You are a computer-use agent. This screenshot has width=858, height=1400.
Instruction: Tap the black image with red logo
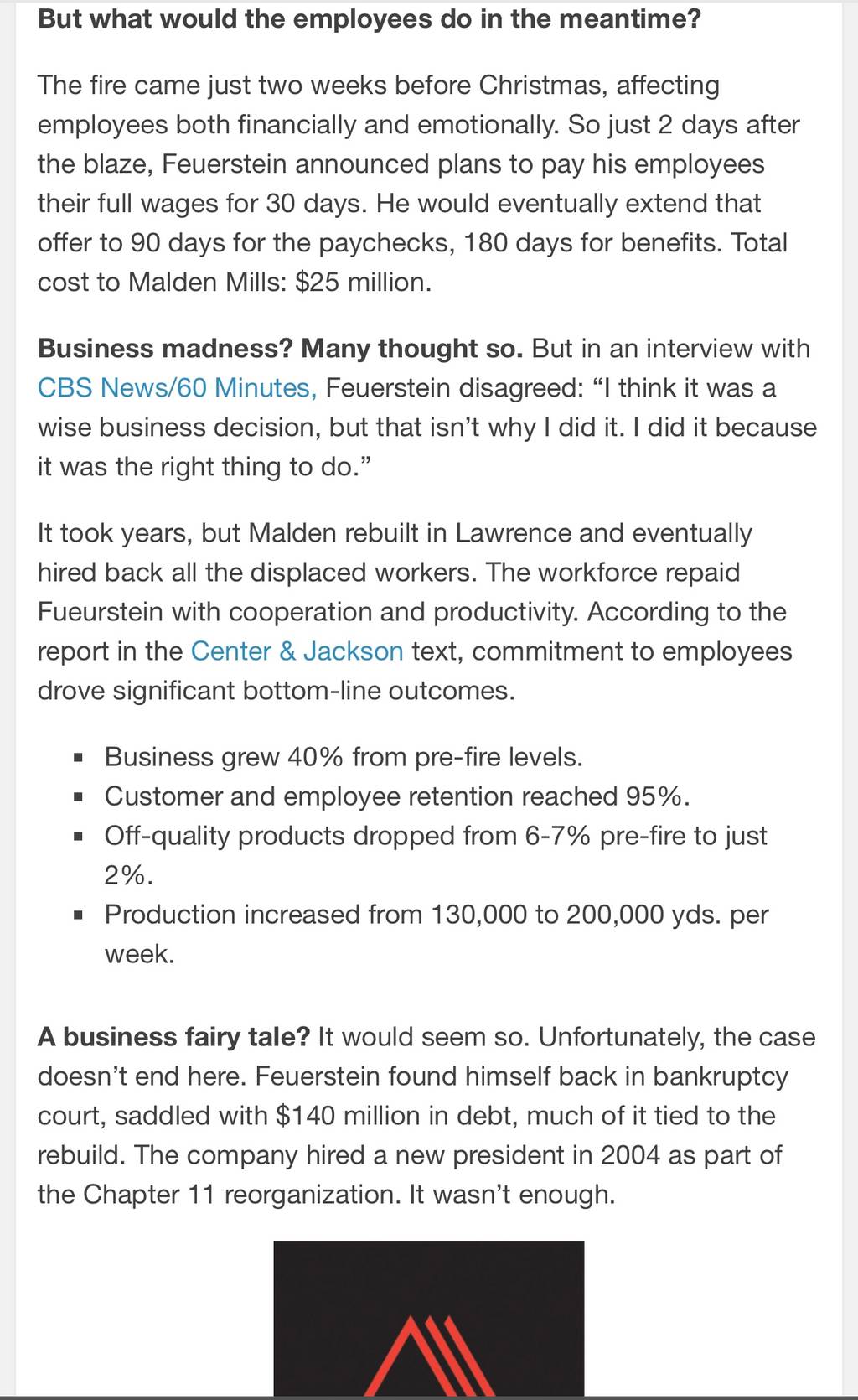click(429, 1319)
